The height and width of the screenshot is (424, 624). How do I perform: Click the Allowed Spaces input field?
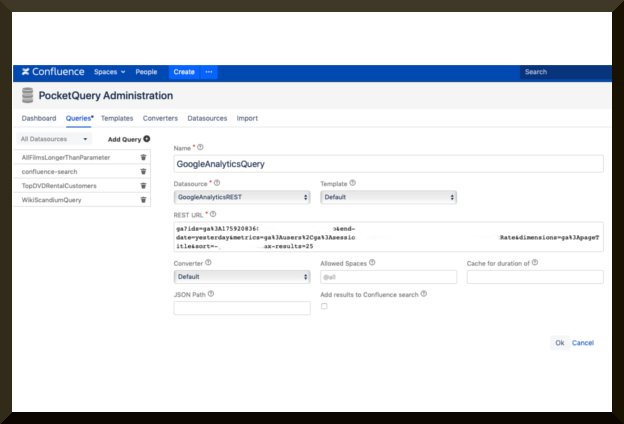(388, 277)
